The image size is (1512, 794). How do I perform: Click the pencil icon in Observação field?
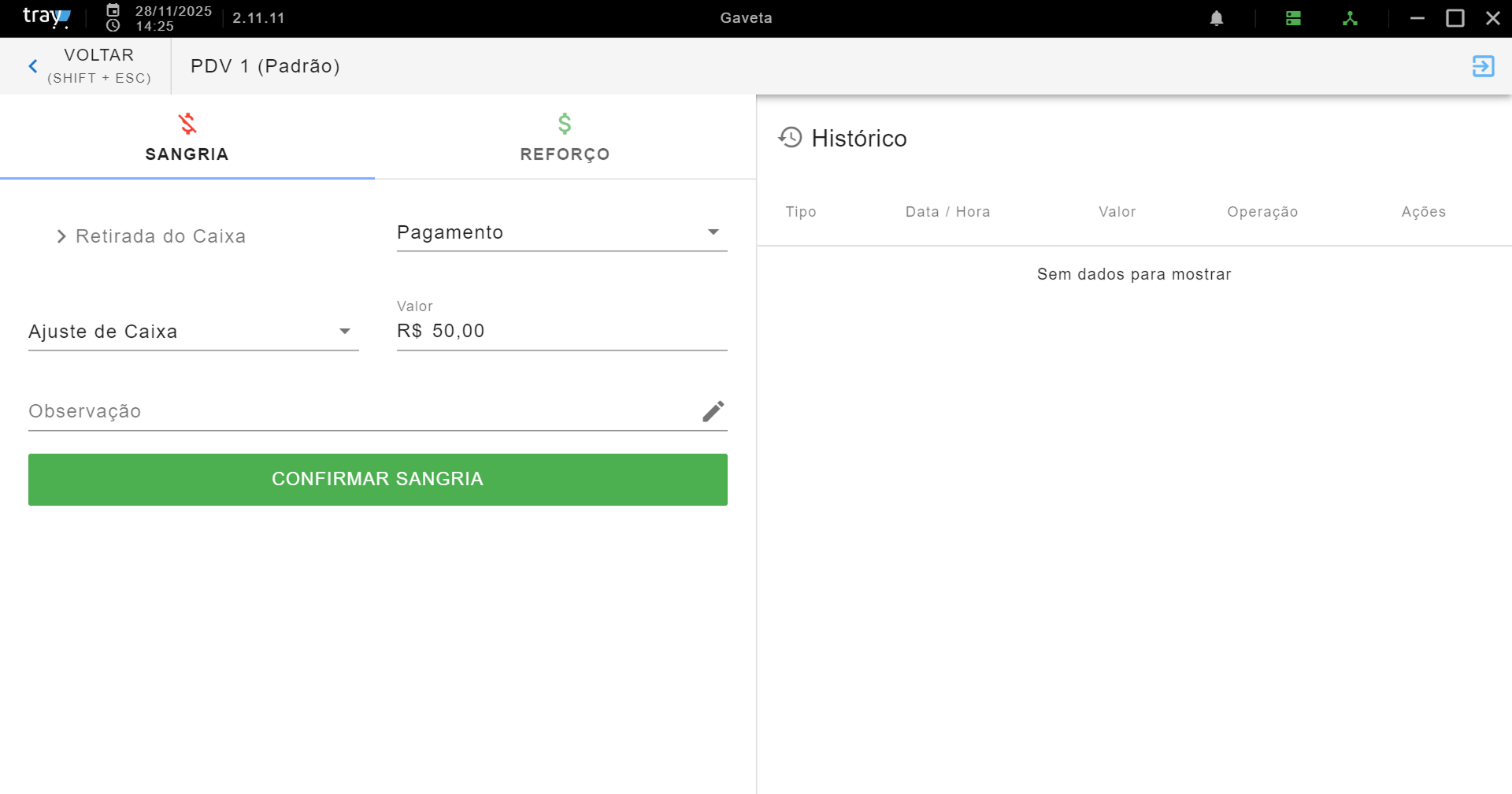[x=713, y=411]
